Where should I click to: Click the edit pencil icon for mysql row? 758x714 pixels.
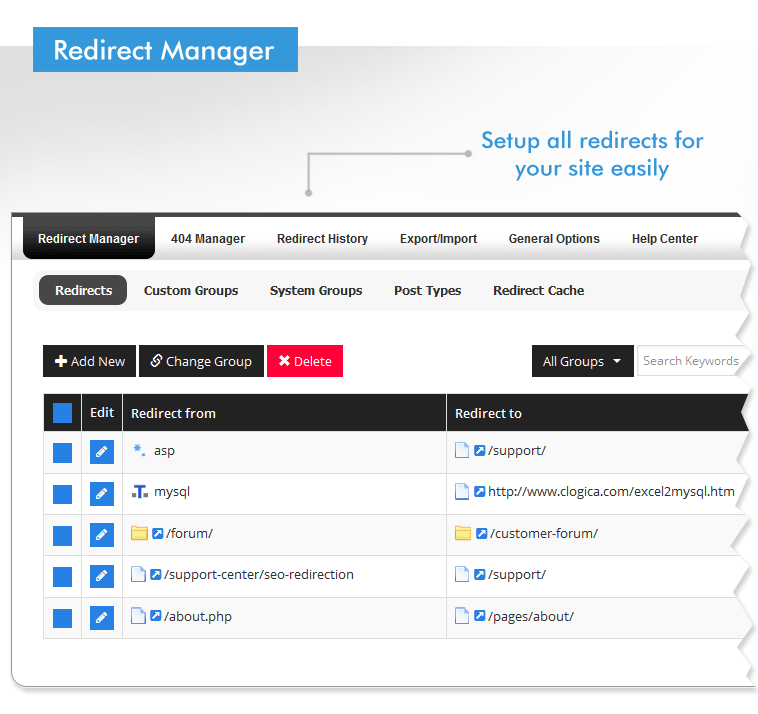tap(101, 493)
